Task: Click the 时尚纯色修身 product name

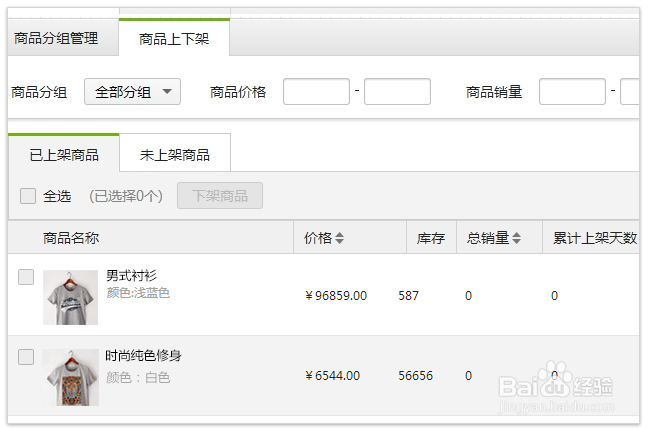Action: [x=143, y=355]
